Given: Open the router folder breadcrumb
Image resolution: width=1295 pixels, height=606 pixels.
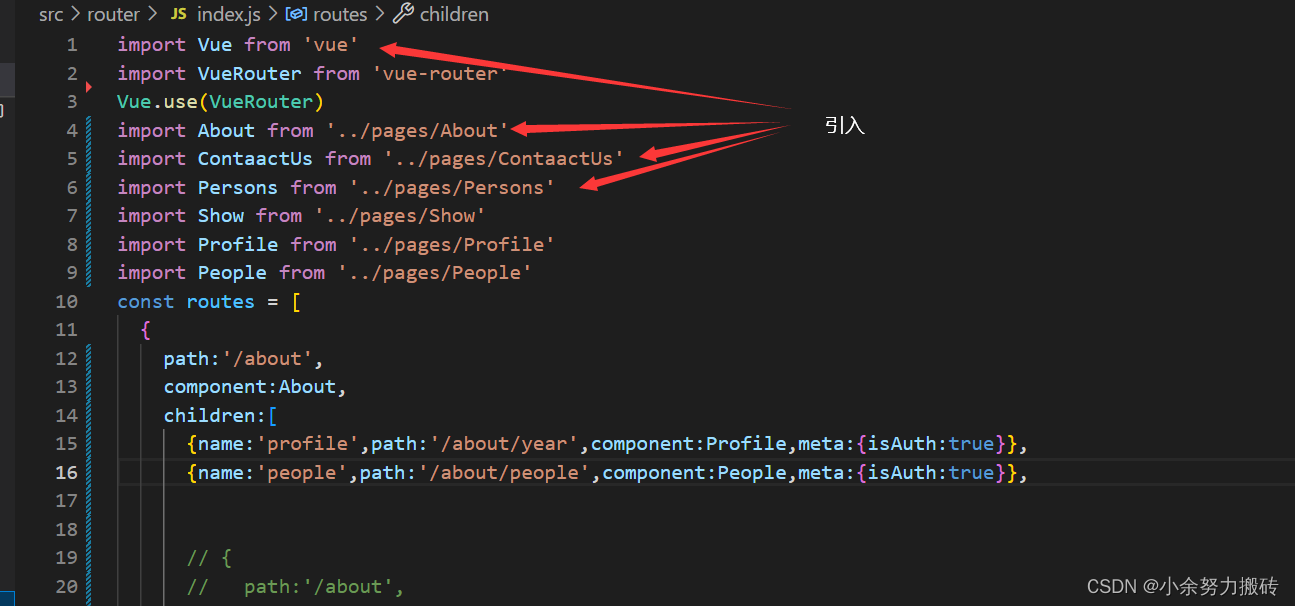Looking at the screenshot, I should [113, 14].
